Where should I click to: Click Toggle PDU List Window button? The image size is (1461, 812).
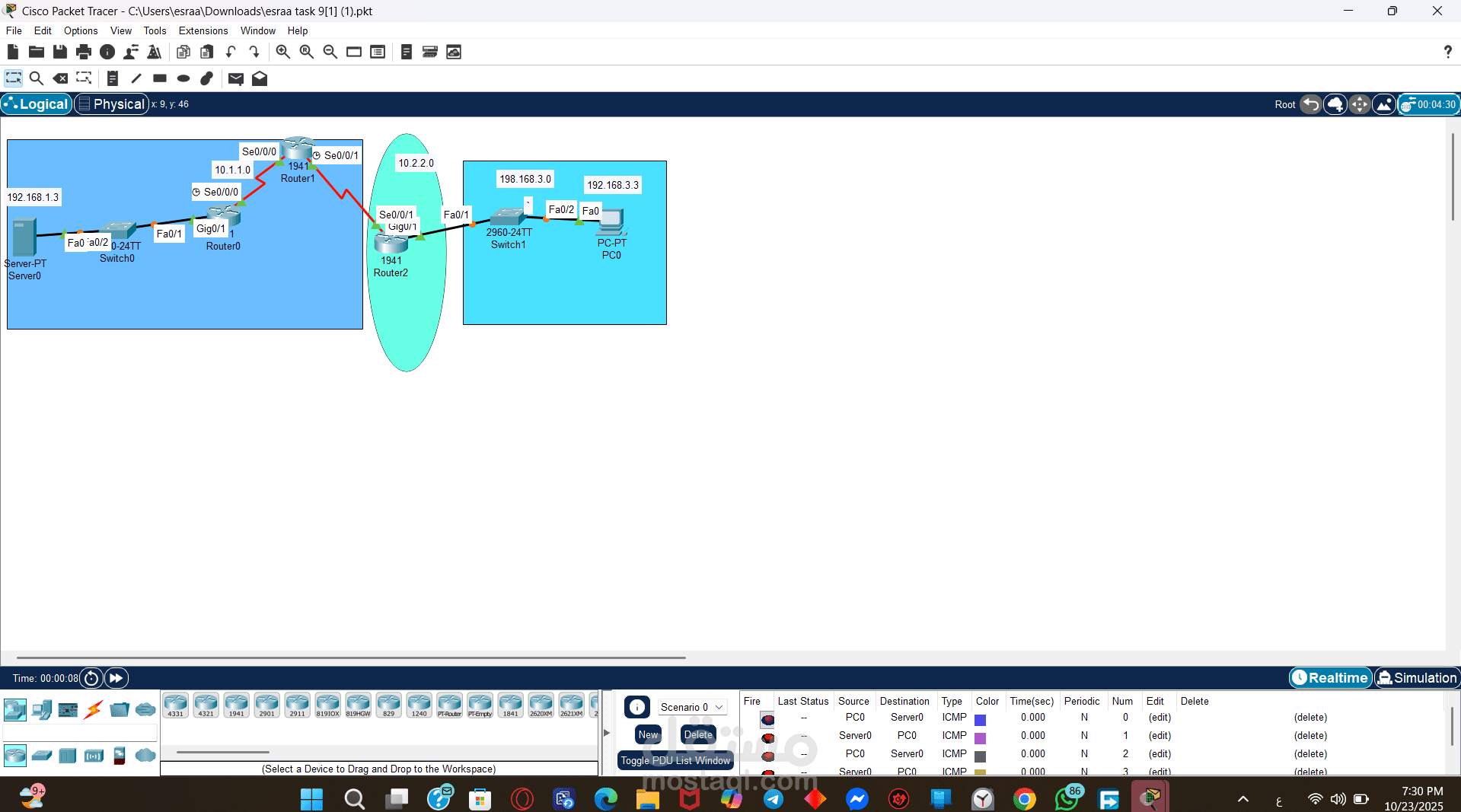tap(675, 760)
